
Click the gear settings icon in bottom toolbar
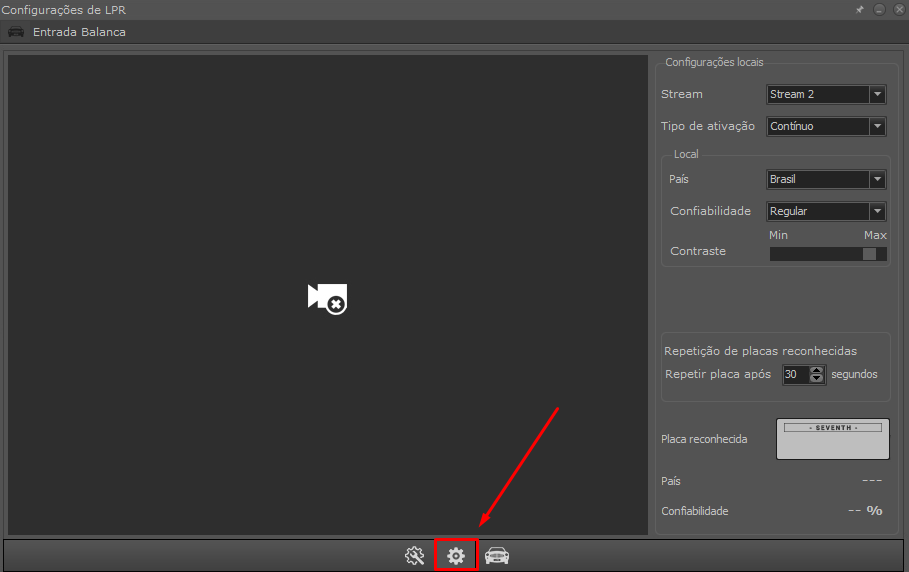pos(456,555)
